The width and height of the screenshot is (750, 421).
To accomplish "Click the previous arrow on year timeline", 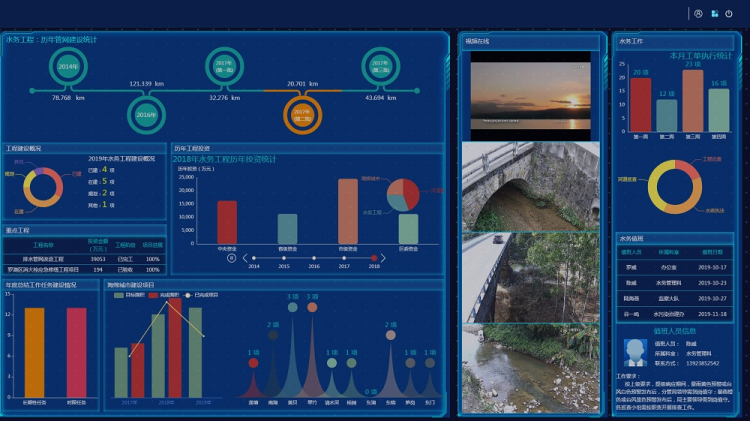I will pos(243,257).
